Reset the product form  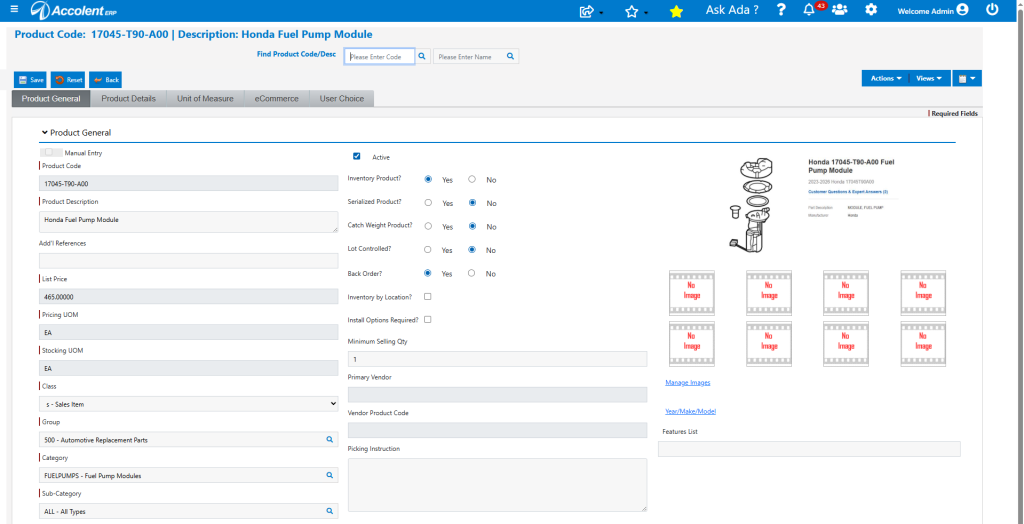click(68, 80)
